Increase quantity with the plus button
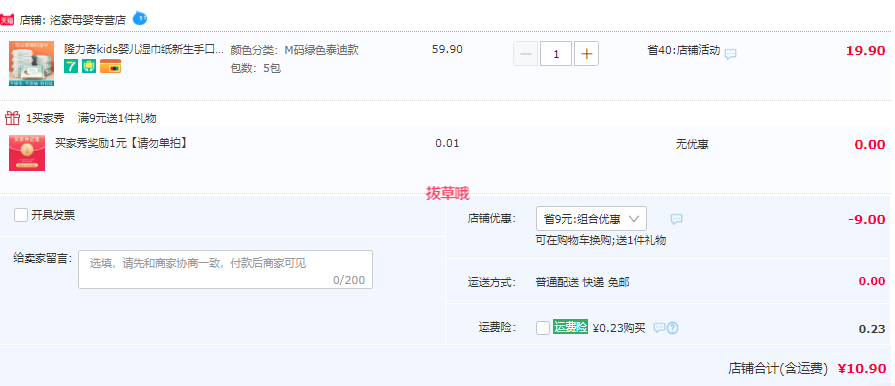This screenshot has height=386, width=895. [x=586, y=54]
